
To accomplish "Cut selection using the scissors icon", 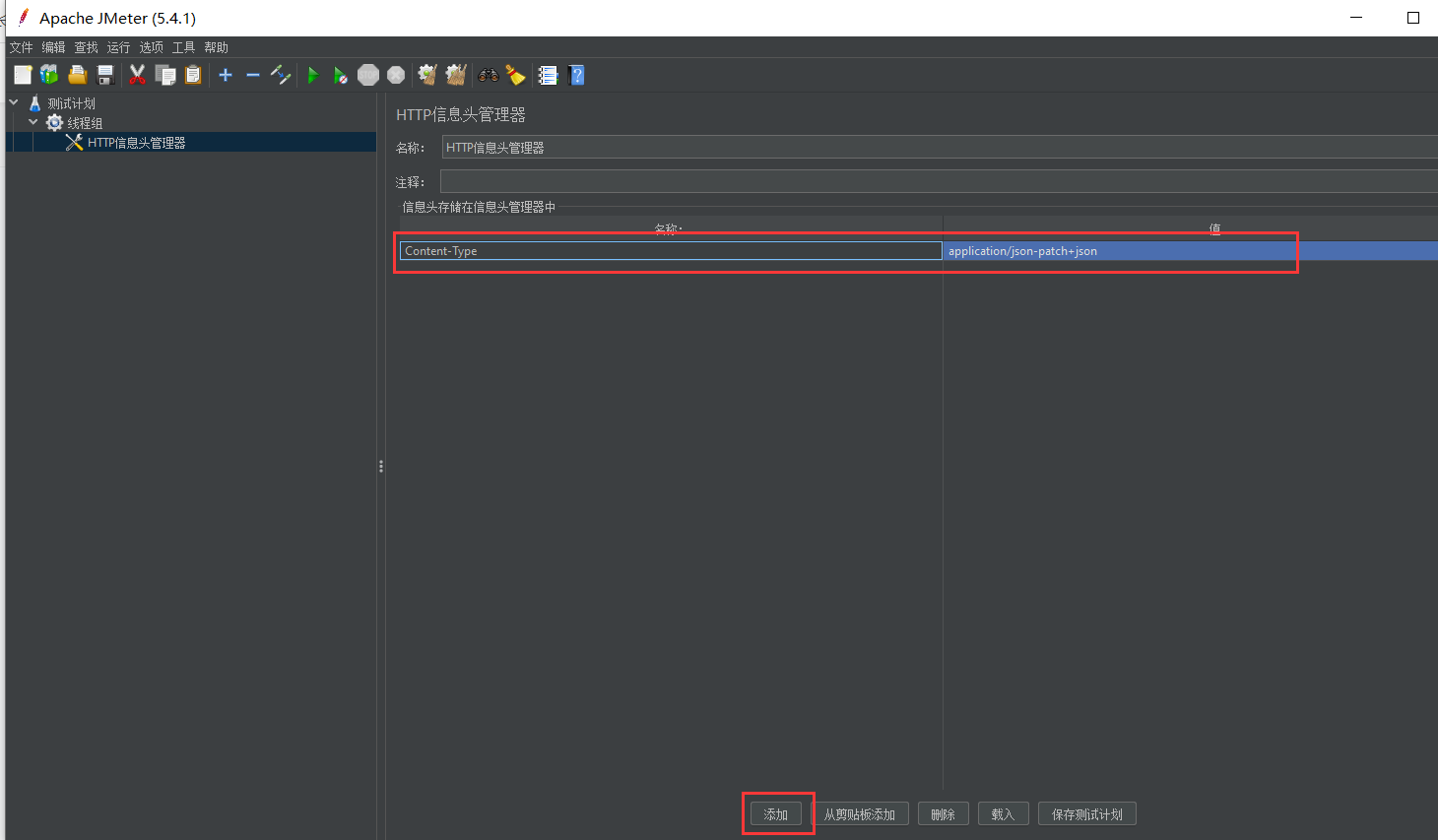I will coord(137,75).
